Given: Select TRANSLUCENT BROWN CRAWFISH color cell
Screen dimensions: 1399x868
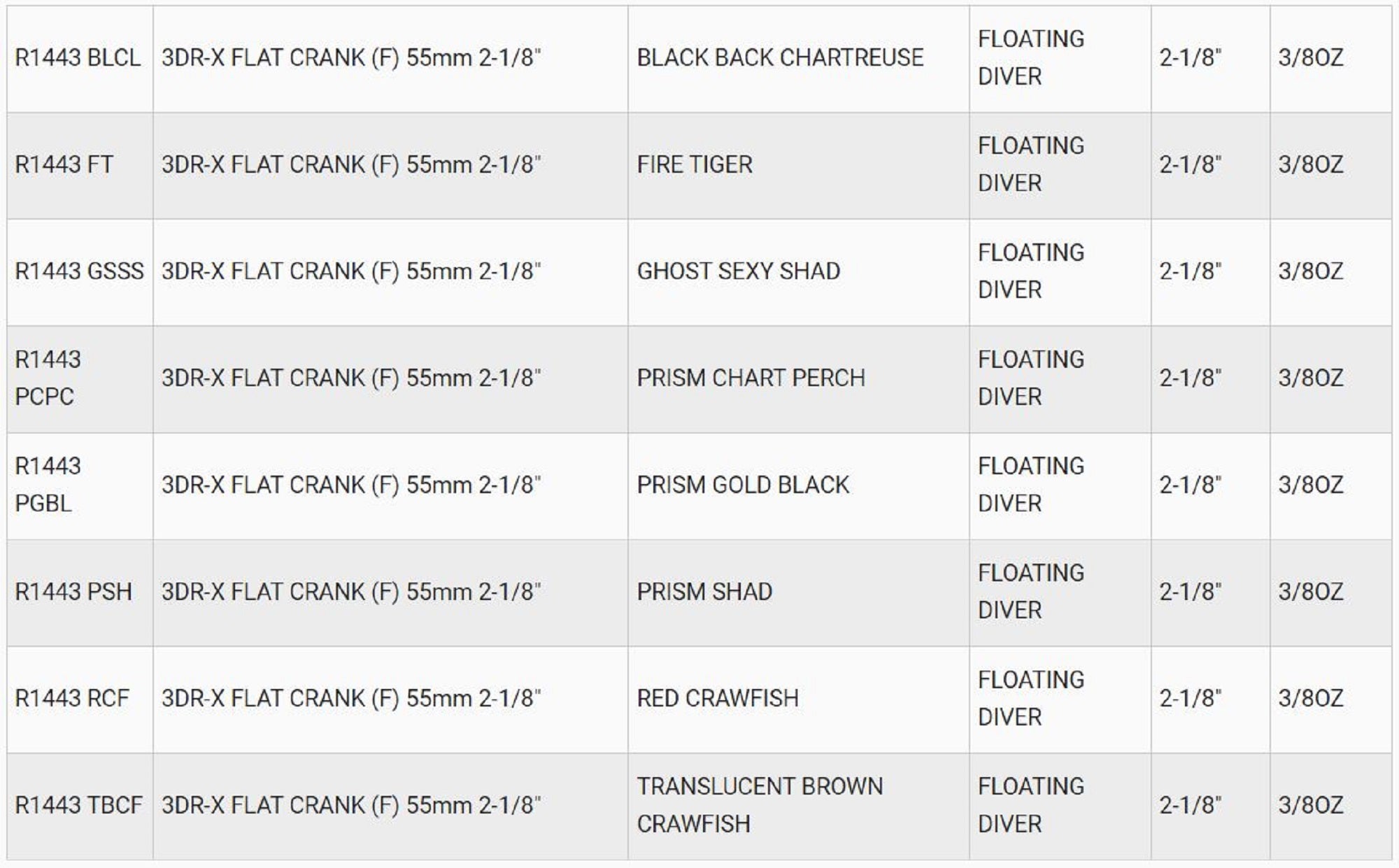Looking at the screenshot, I should coord(759,805).
